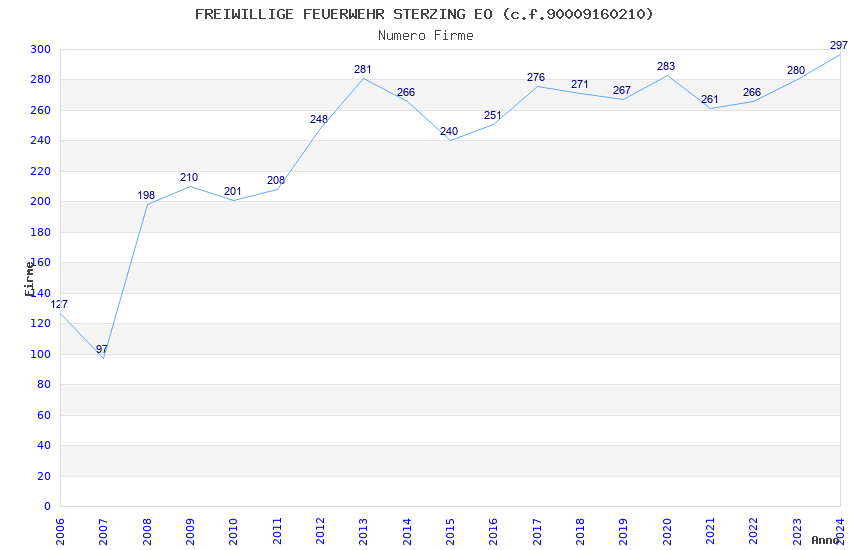Select data label 281 for 2013
The image size is (850, 550).
tap(363, 69)
